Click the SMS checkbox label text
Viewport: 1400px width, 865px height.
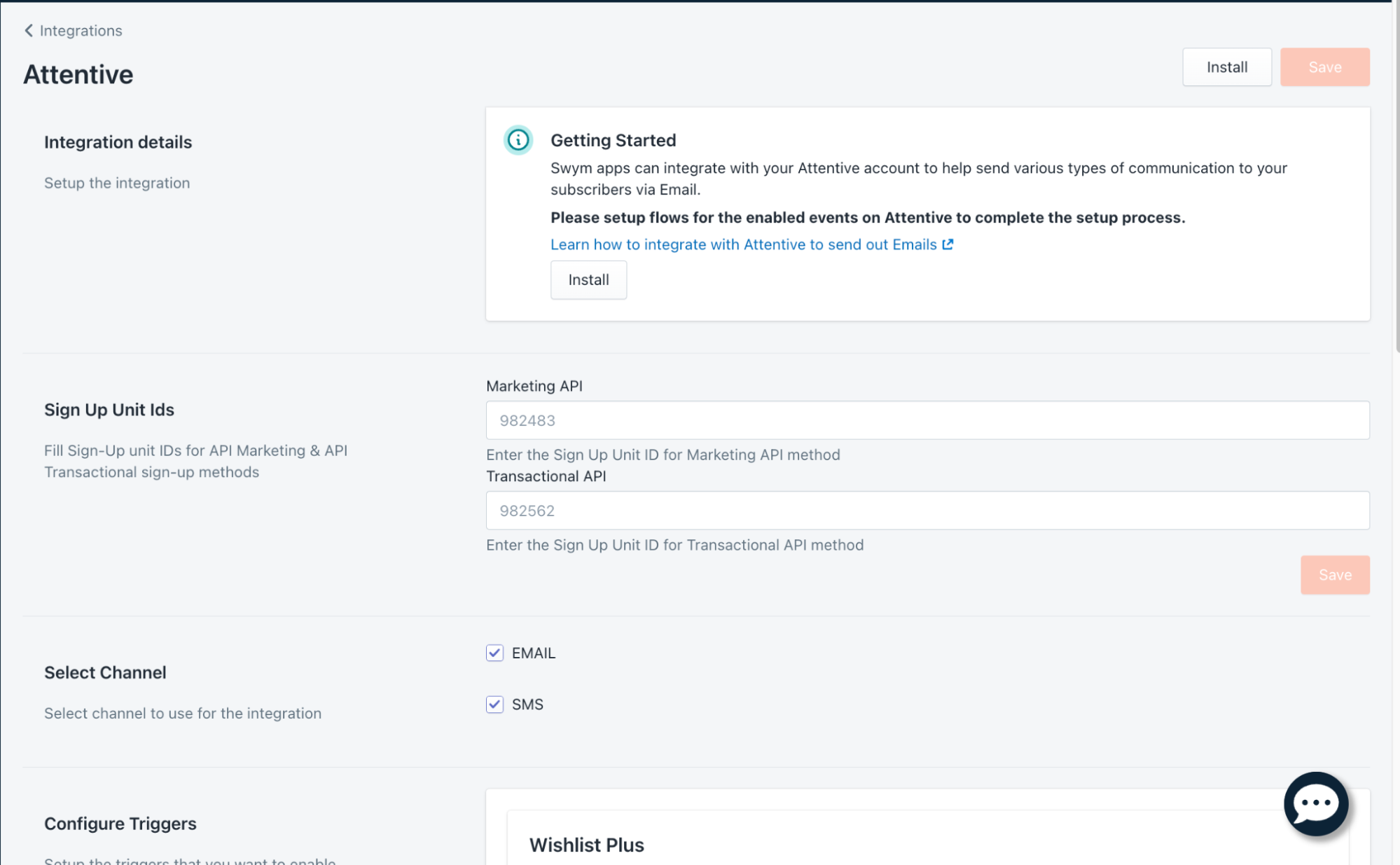[527, 704]
